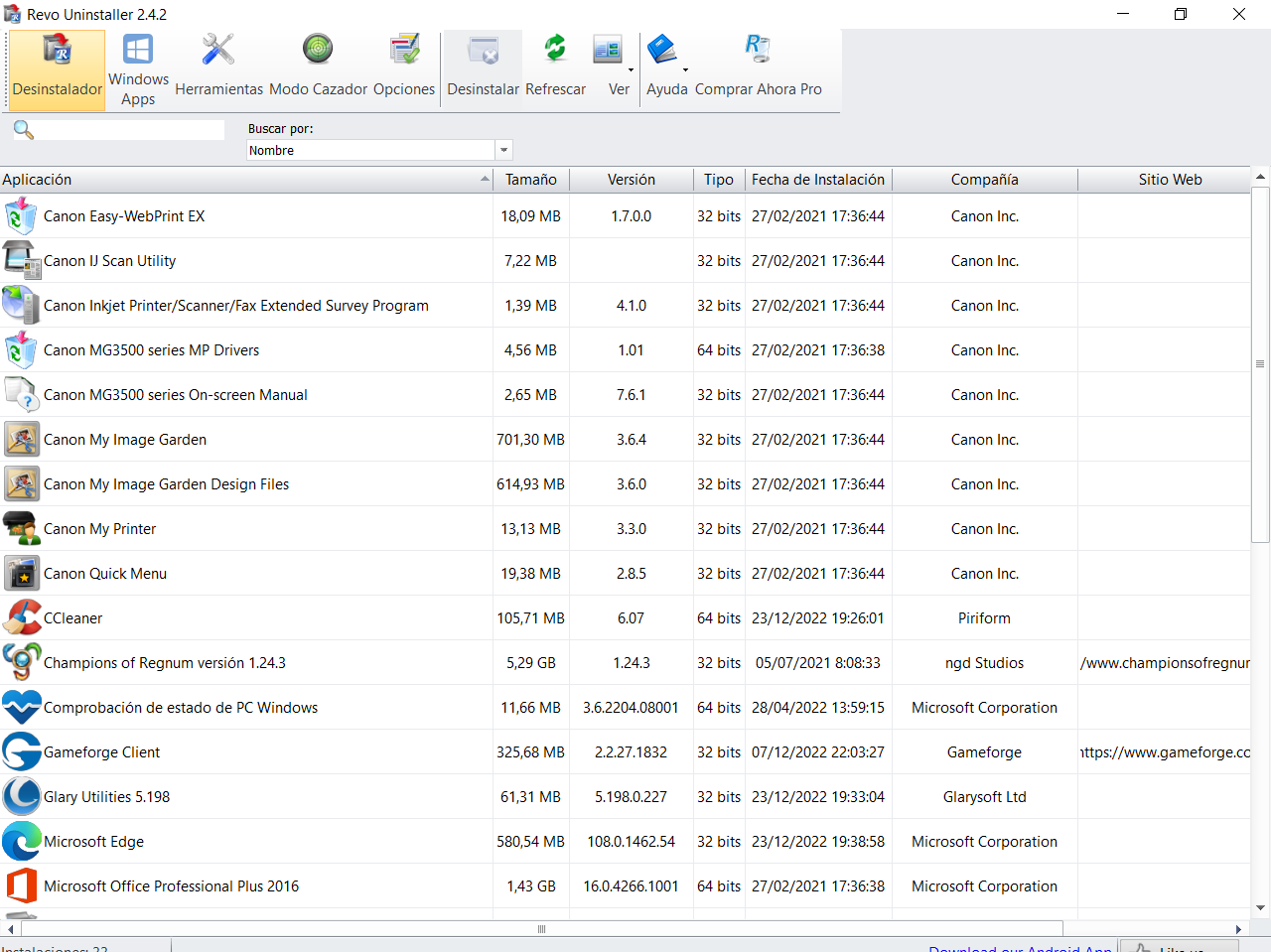Select Microsoft Office Professional Plus icon
Viewport: 1271px width, 952px height.
tap(21, 885)
